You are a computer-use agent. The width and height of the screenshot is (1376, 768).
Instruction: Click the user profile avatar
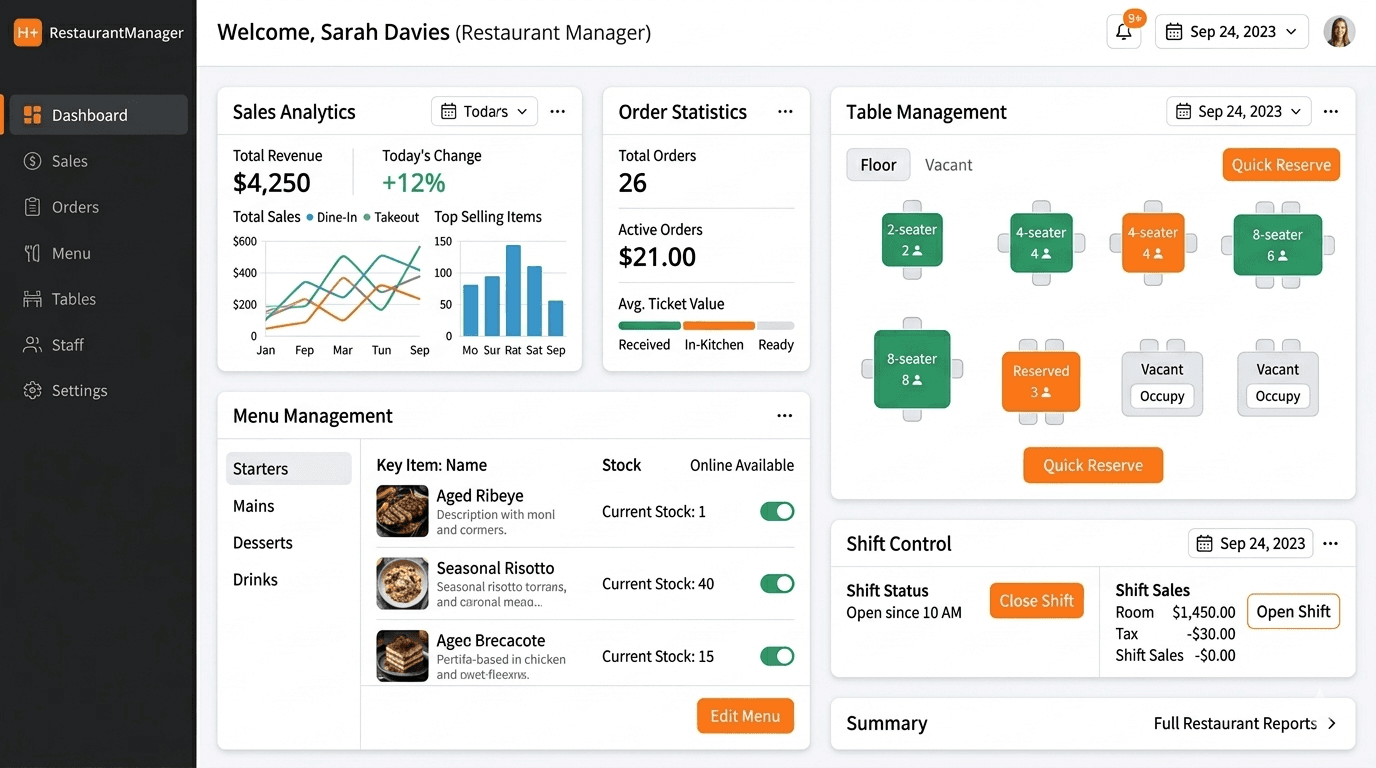[1339, 32]
